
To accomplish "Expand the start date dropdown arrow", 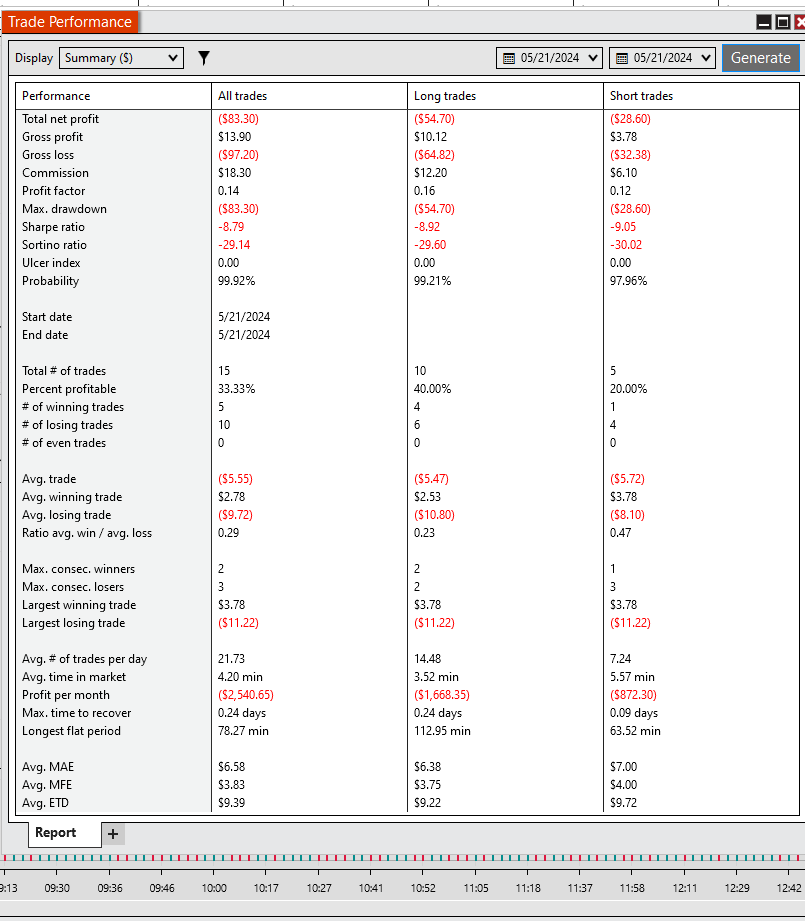I will pyautogui.click(x=592, y=58).
